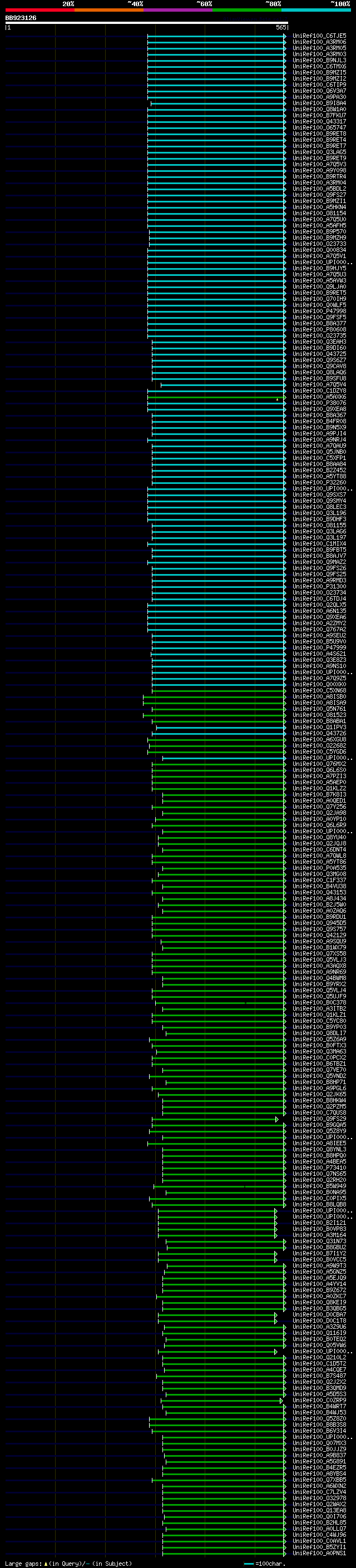Select hit label UniRef100_Q5N761
This screenshot has height=1568, width=356.
319,709
